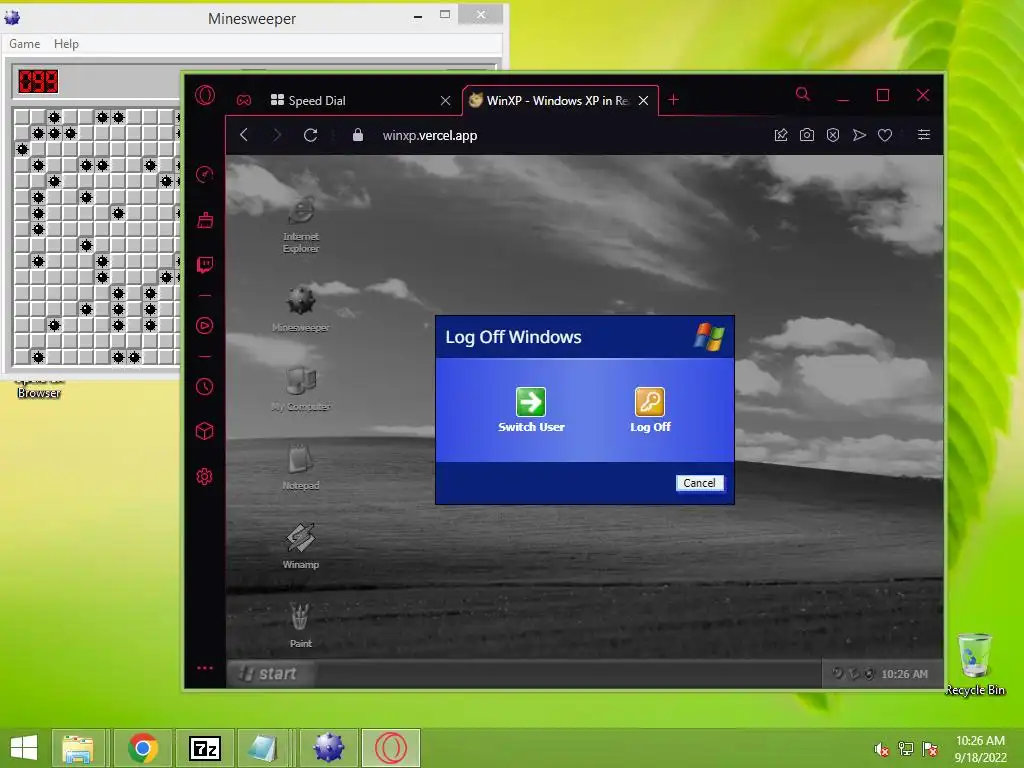Switch to Minesweeper via taskbar mine icon
This screenshot has width=1024, height=768.
click(328, 748)
